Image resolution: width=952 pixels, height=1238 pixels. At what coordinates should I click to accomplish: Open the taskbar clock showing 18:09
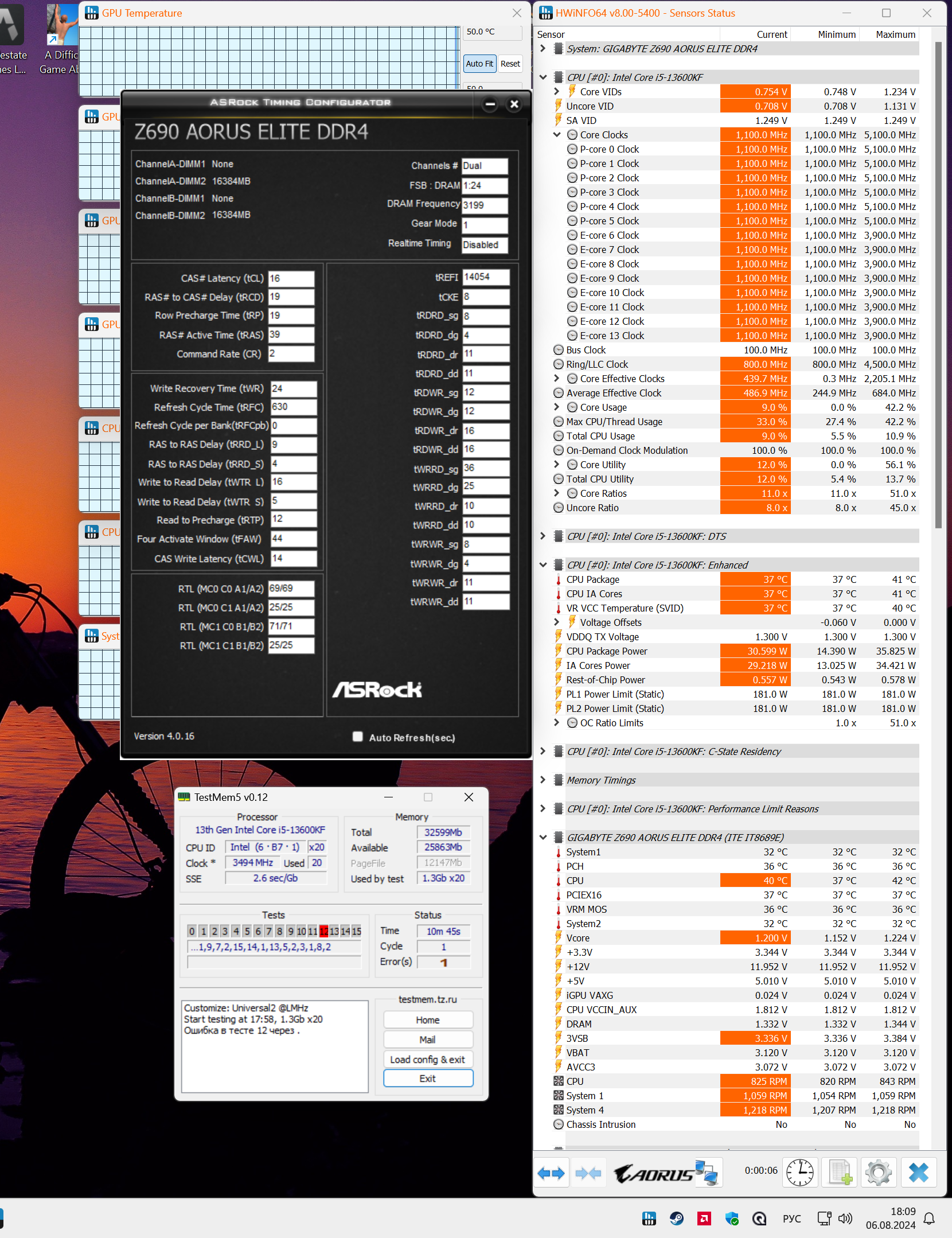click(x=891, y=1218)
